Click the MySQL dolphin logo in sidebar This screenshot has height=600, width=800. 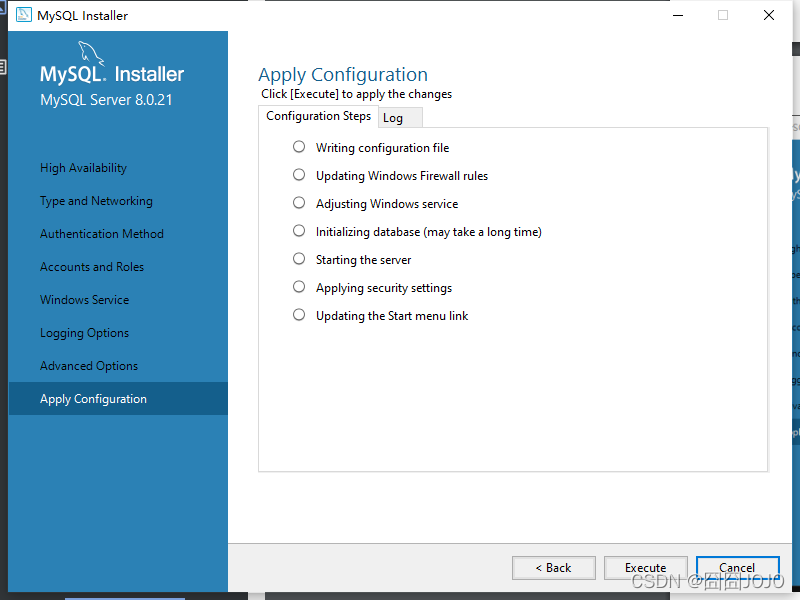91,53
